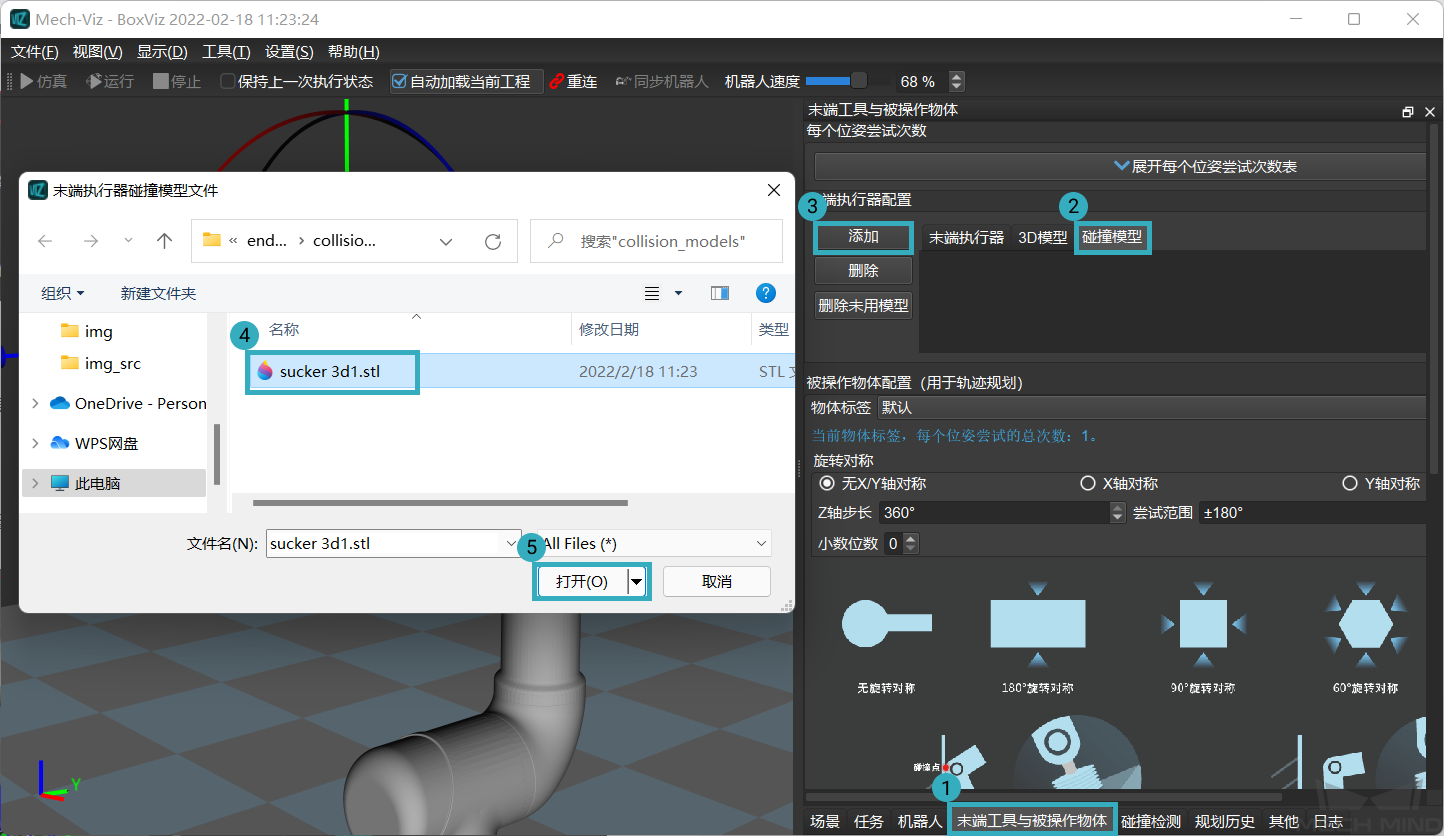Open the file dialog help icon

pos(766,293)
